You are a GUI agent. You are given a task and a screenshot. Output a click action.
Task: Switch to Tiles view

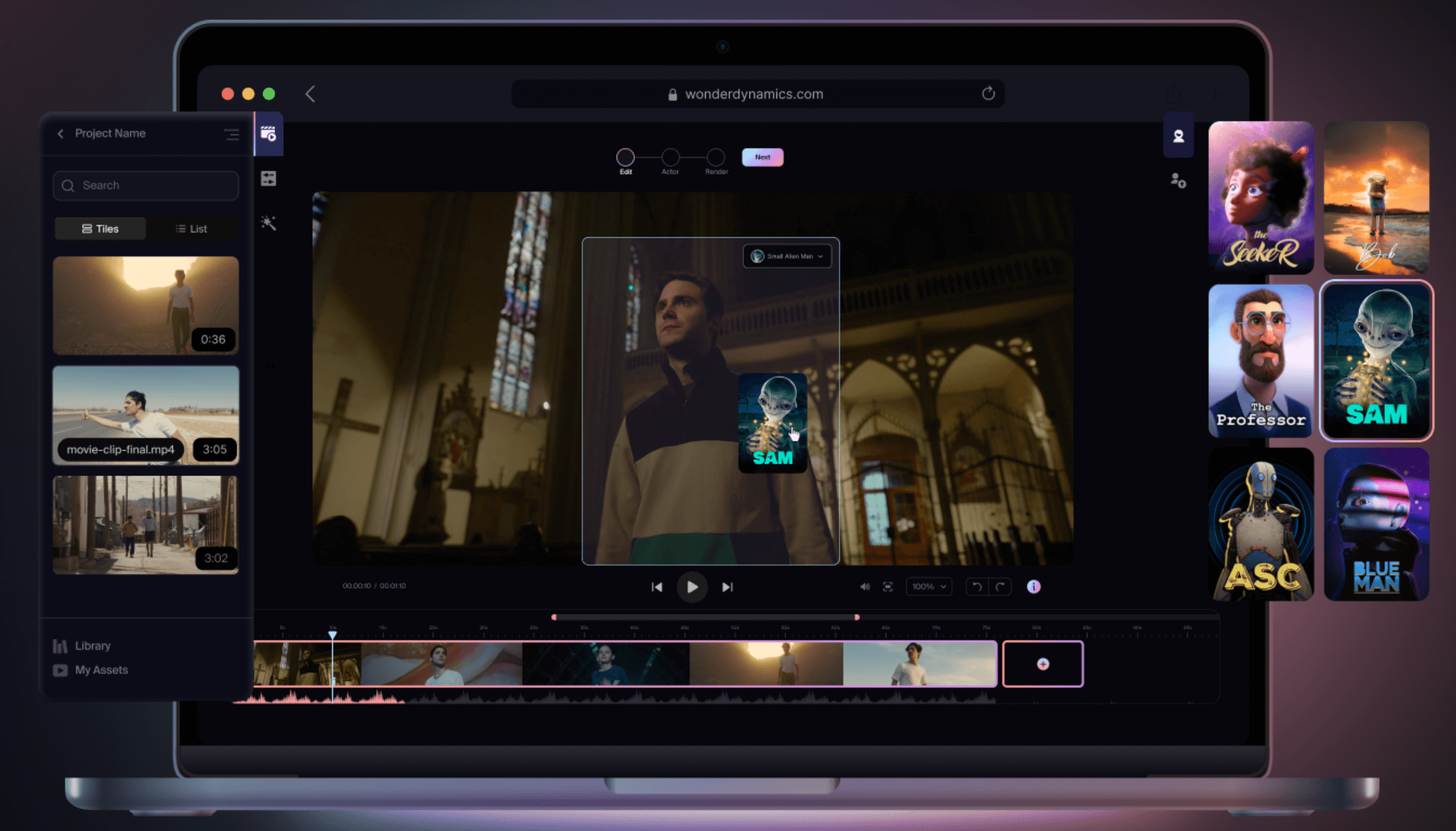(x=100, y=229)
